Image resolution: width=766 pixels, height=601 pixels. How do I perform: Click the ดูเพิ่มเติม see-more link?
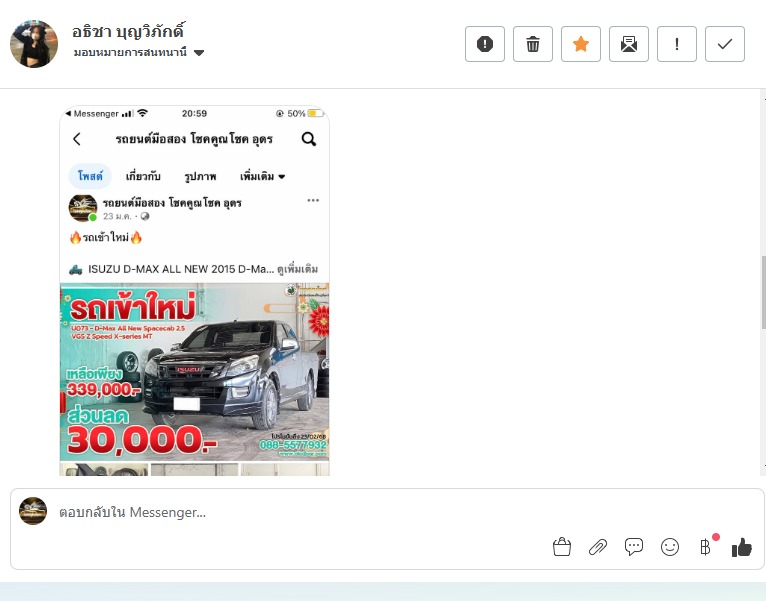pyautogui.click(x=298, y=269)
